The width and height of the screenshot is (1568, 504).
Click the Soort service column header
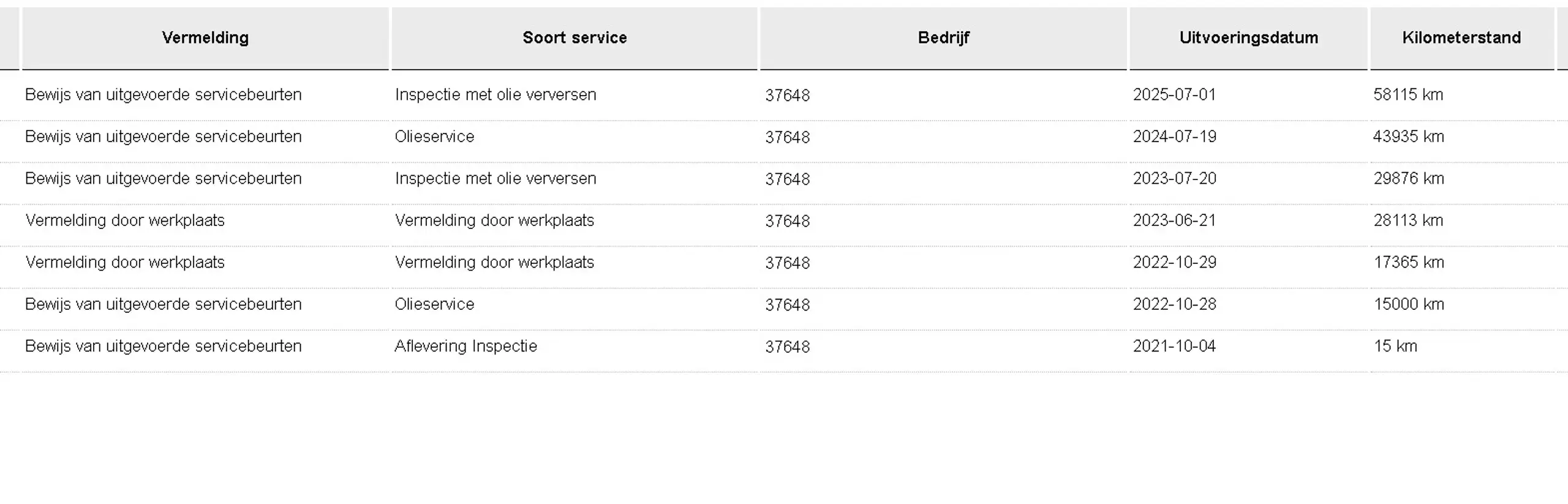coord(575,38)
